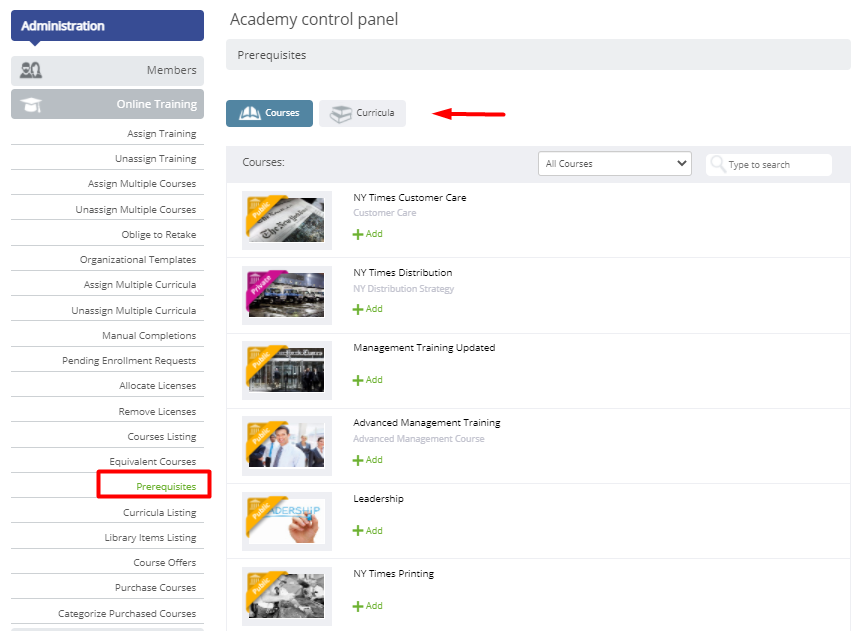Click Management Training Updated title
The width and height of the screenshot is (857, 631).
[x=424, y=347]
